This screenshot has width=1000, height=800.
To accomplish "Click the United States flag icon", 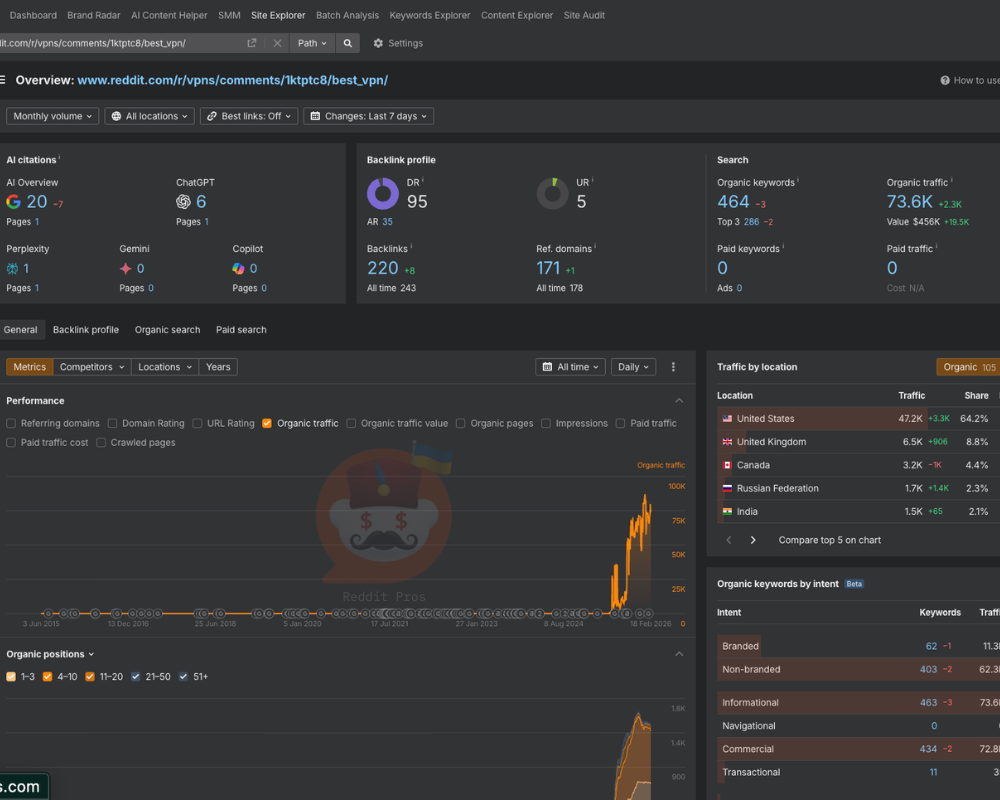I will 727,419.
